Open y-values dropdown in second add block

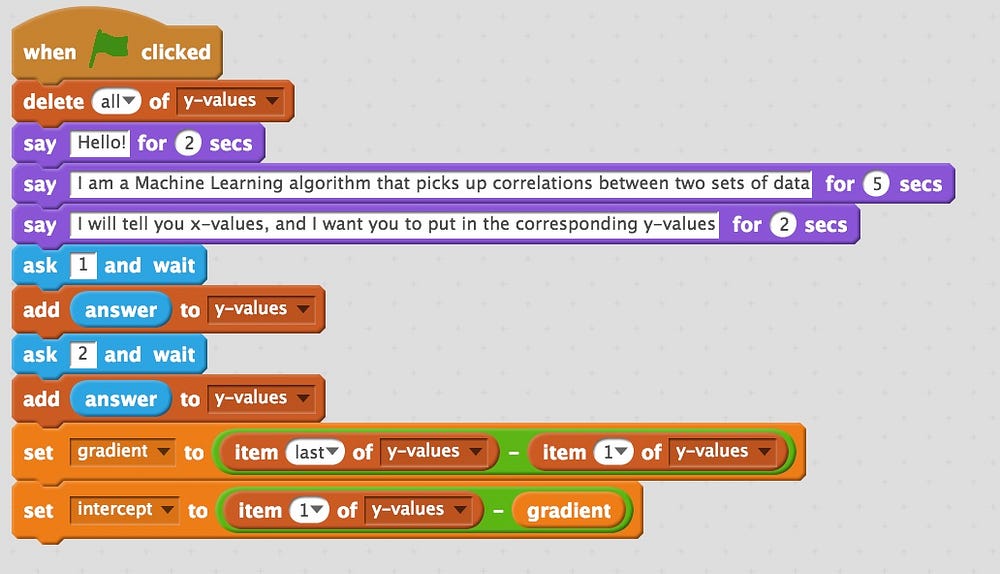coord(261,398)
